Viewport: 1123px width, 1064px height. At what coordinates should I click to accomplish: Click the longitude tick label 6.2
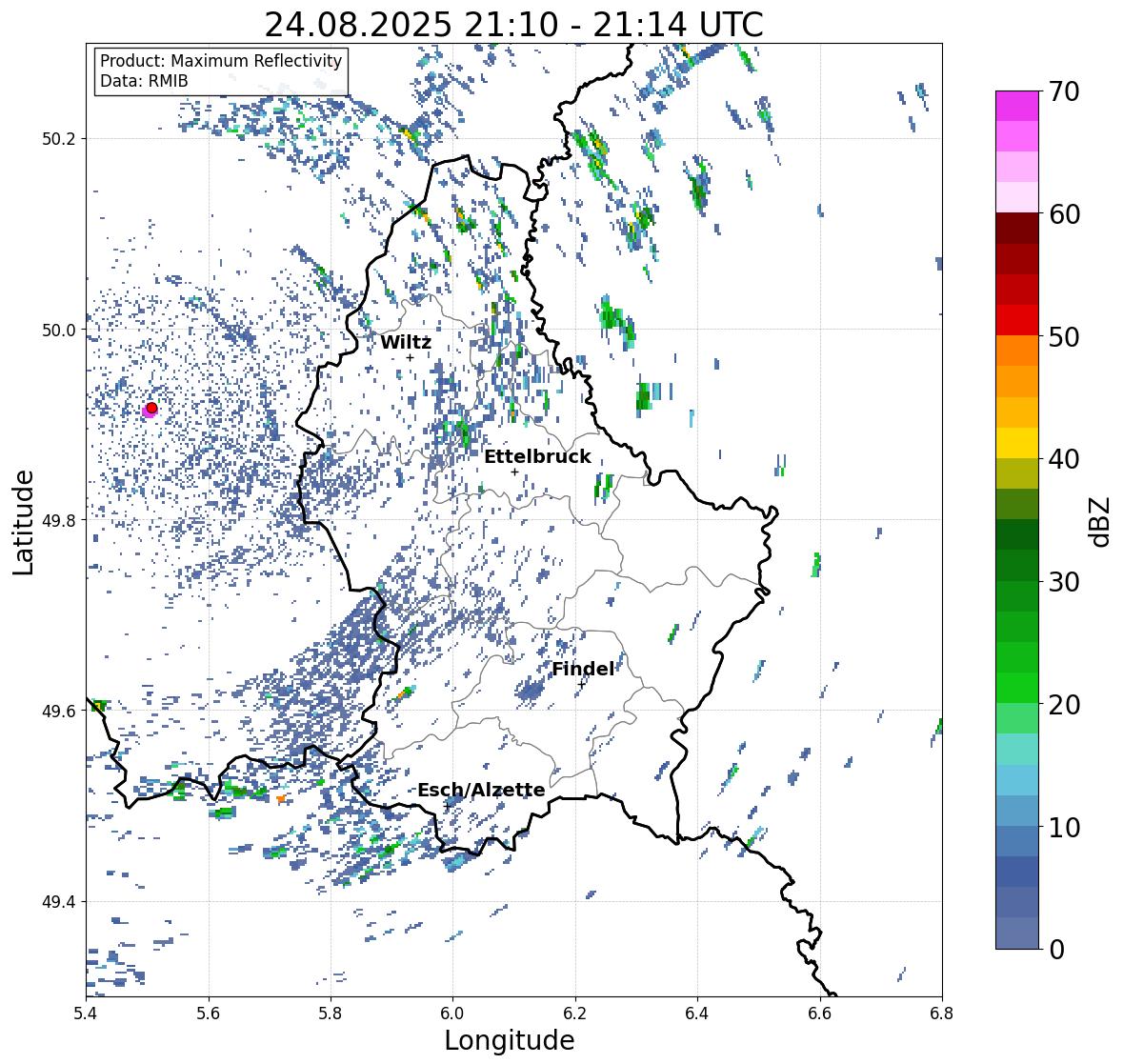pos(575,1014)
